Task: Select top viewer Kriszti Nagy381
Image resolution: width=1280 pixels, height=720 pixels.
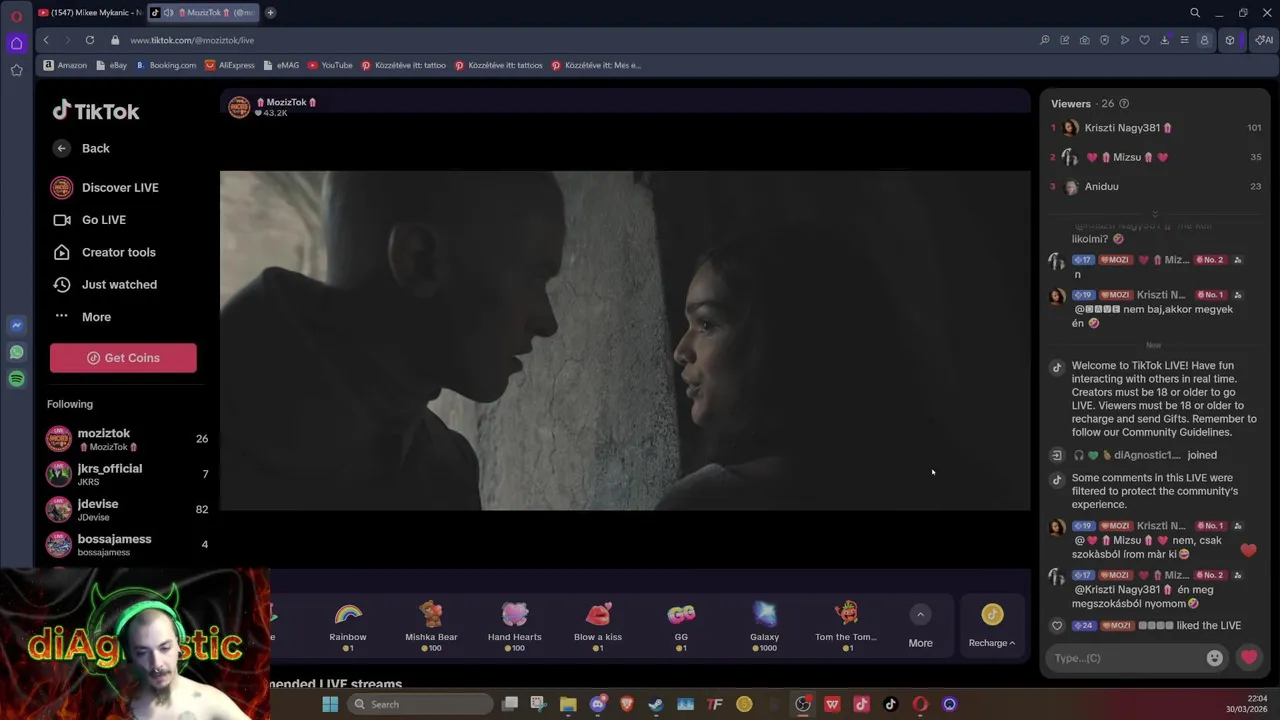Action: (x=1155, y=128)
